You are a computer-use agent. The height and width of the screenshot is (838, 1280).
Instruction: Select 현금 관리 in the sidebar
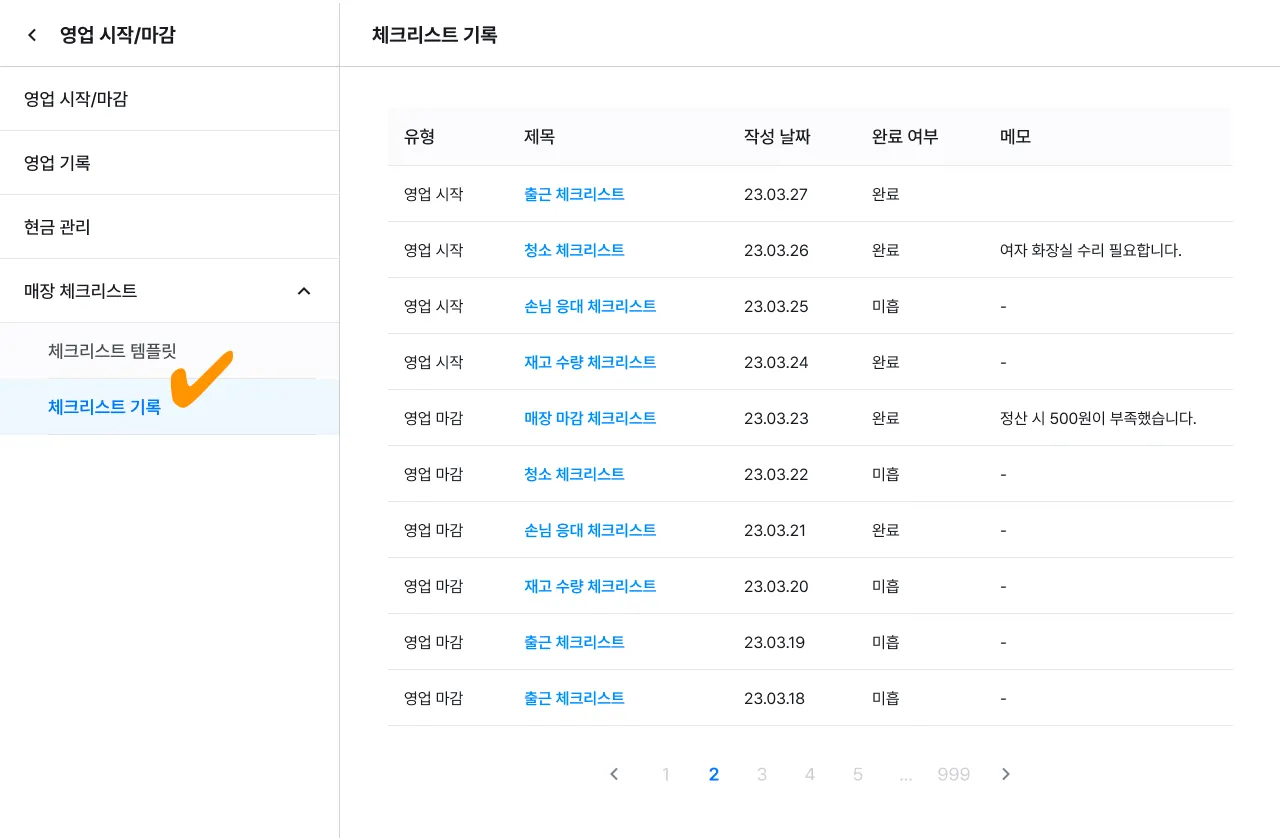click(x=58, y=227)
